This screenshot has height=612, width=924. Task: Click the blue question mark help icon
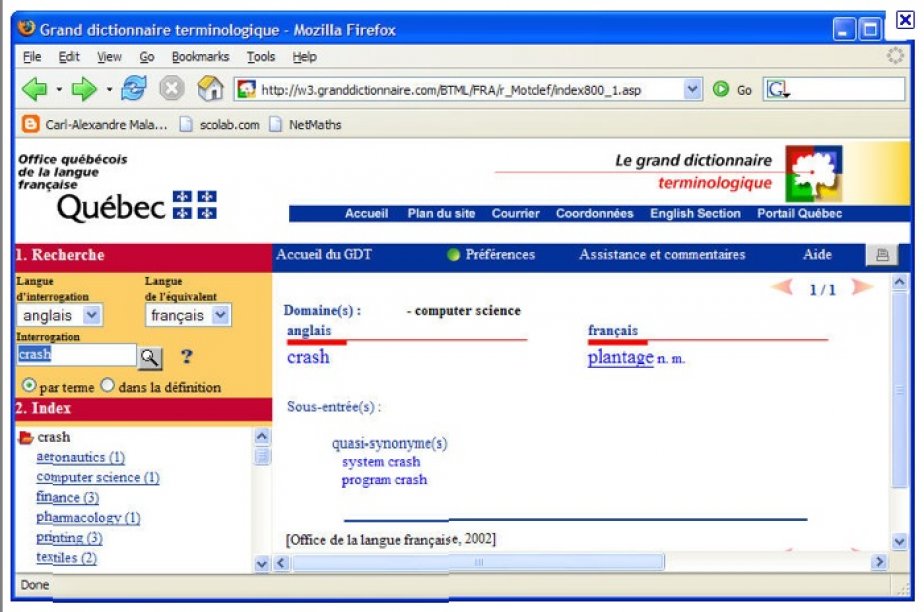[x=186, y=356]
